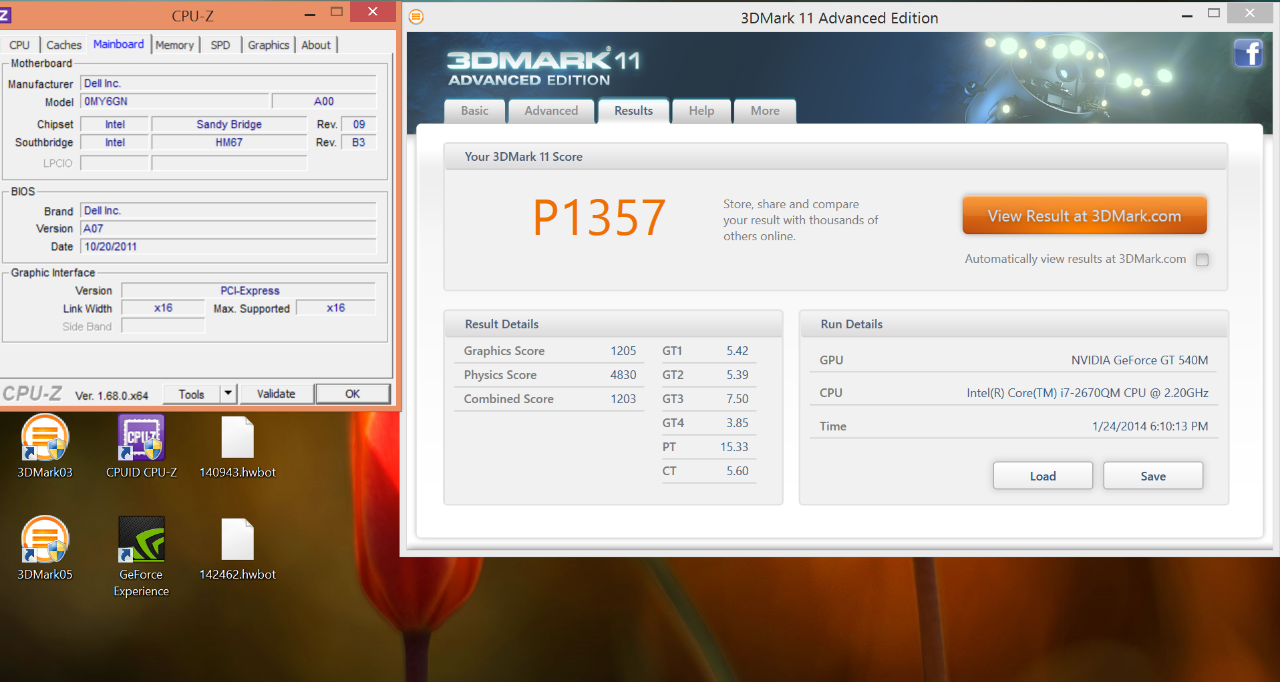Enable automatically view results at 3DMark.com
The image size is (1280, 682).
click(x=1202, y=260)
